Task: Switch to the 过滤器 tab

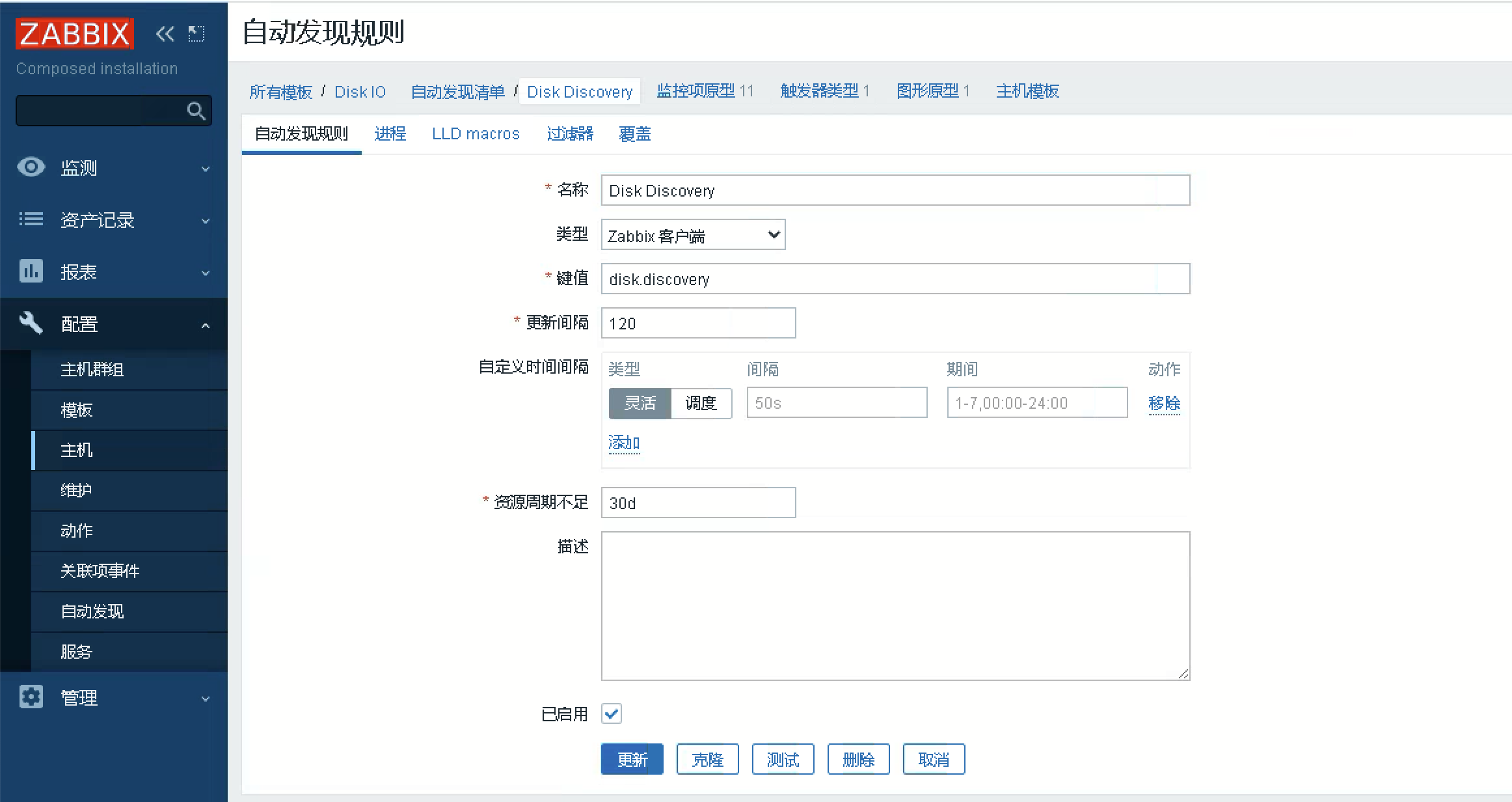Action: [x=570, y=134]
